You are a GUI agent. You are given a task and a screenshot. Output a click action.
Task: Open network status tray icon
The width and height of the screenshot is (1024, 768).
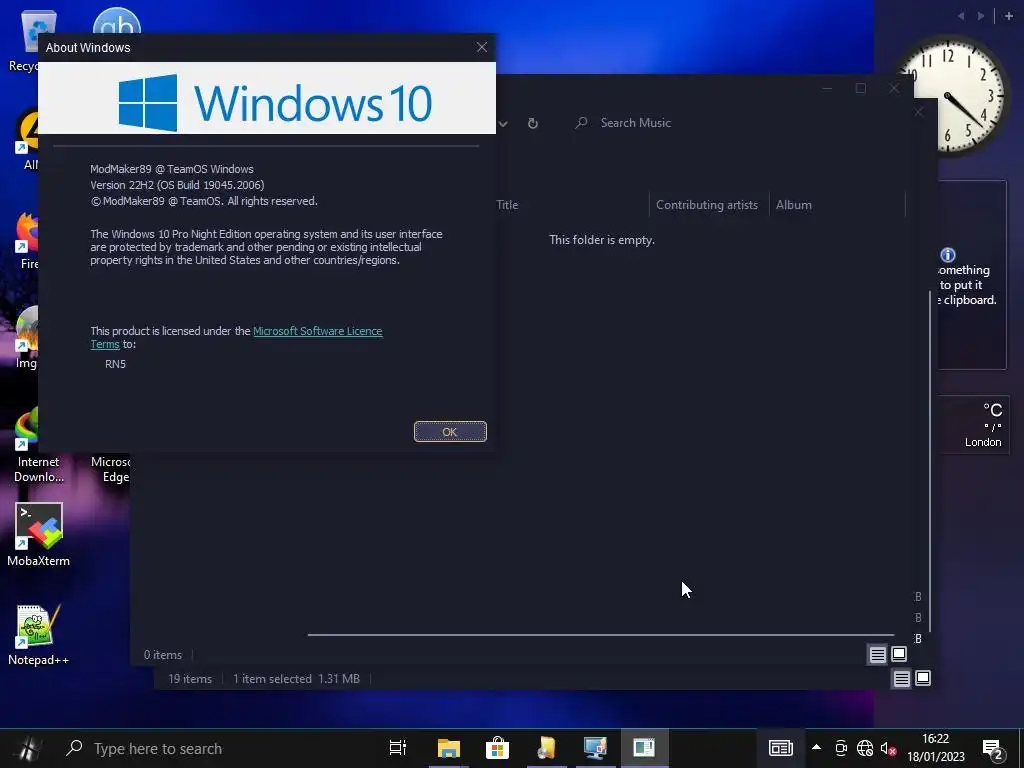(865, 748)
